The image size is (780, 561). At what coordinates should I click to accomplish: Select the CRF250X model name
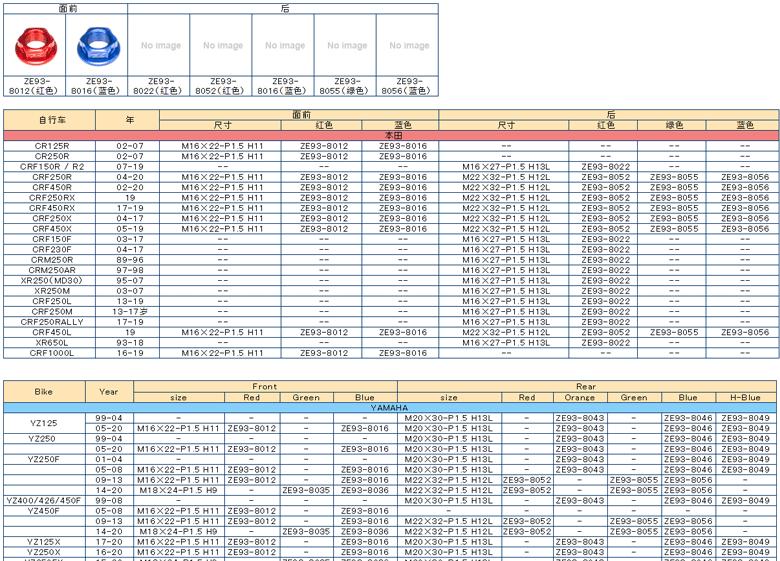point(52,218)
